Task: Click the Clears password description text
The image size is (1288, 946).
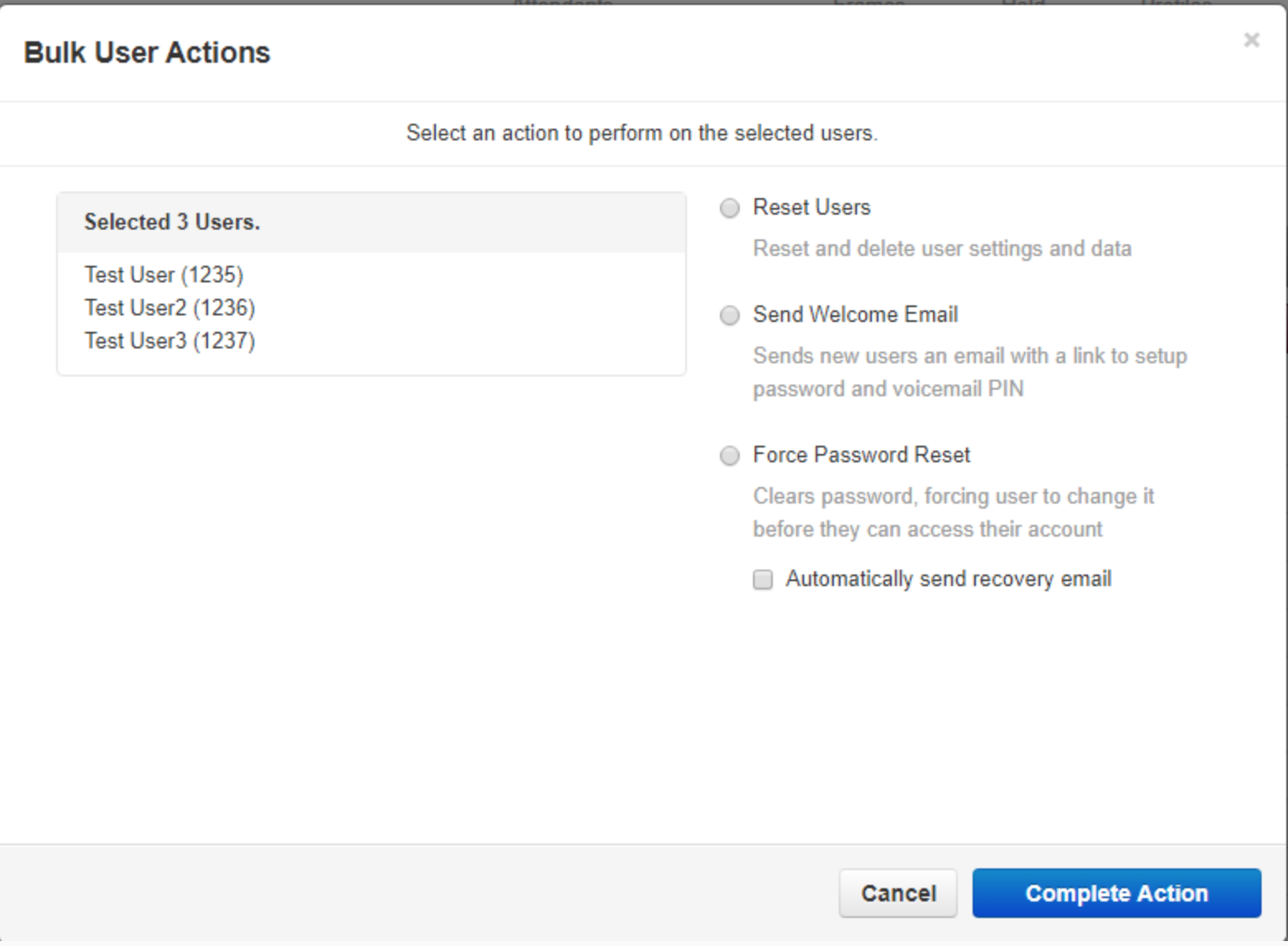Action: pos(953,513)
